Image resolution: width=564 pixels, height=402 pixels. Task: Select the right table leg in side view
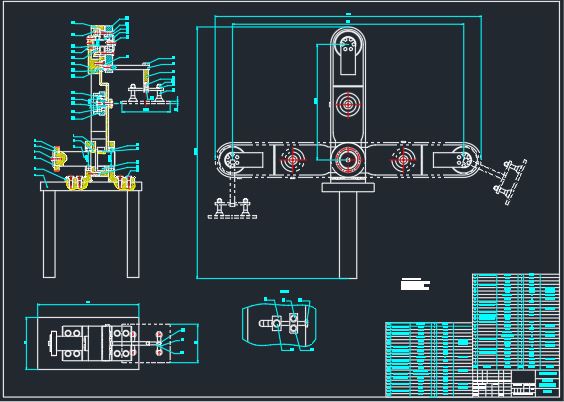133,234
